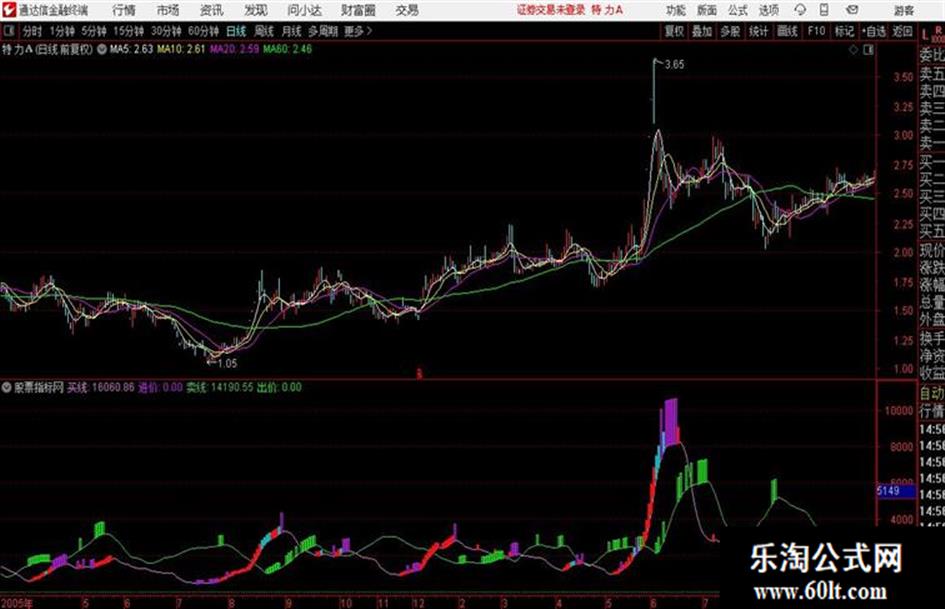945x609 pixels.
Task: Switch to 分时 chart period
Action: click(32, 31)
